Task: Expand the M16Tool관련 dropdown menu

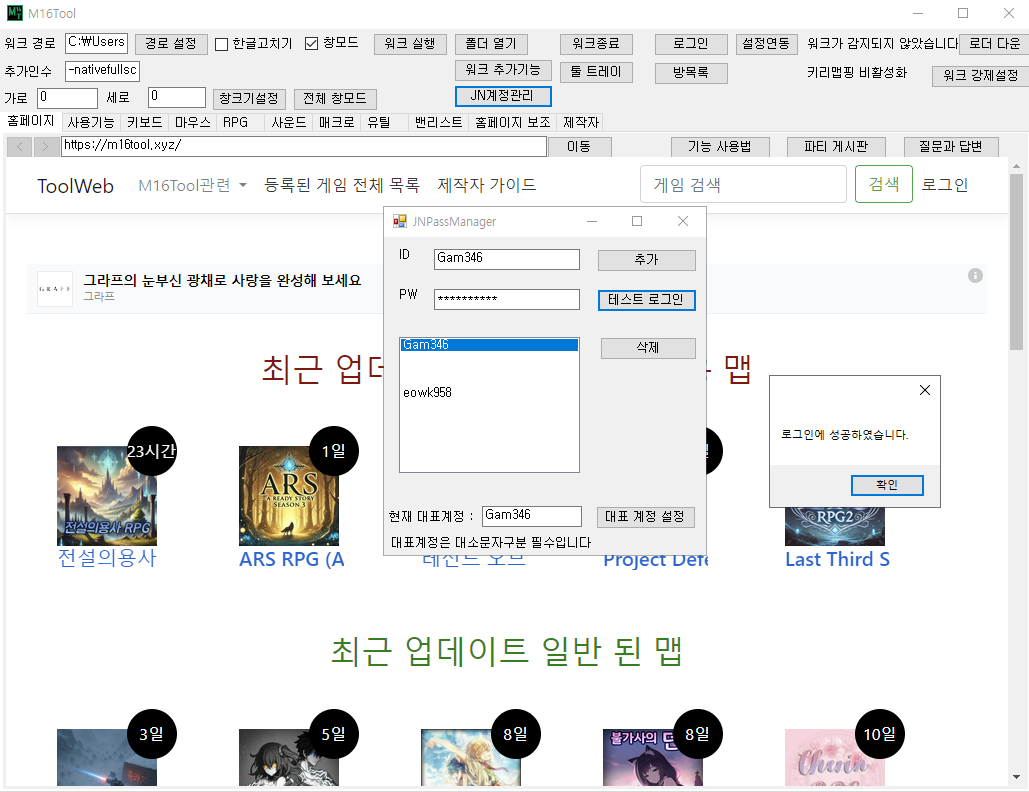Action: pyautogui.click(x=192, y=185)
